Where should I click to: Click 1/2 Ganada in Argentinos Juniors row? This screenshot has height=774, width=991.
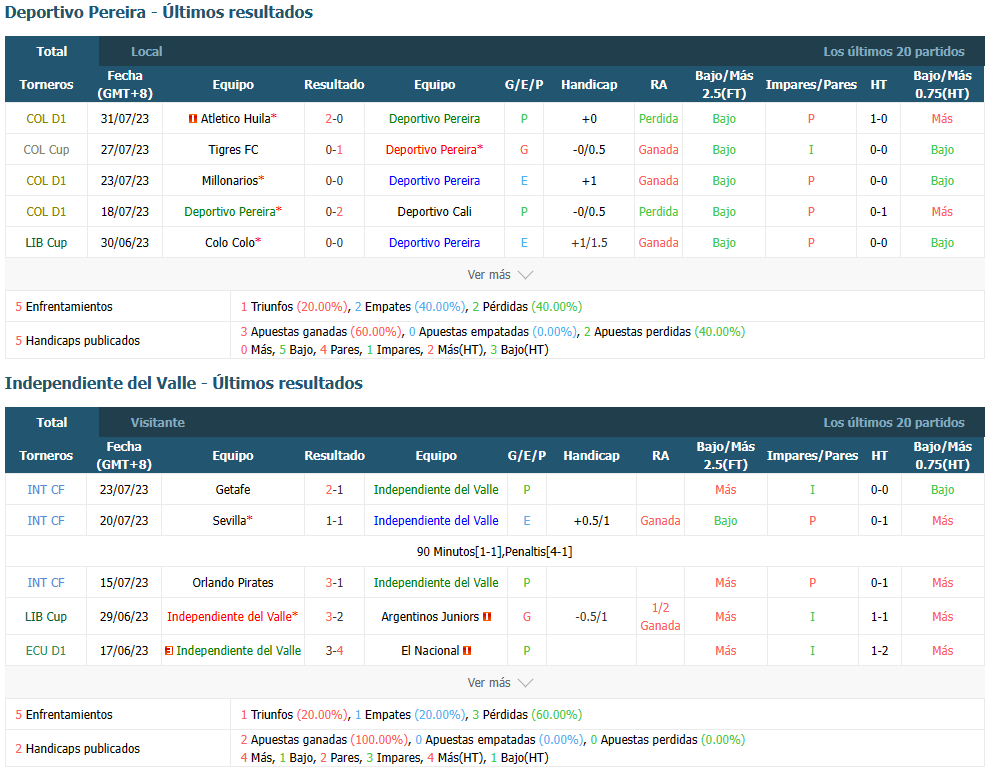click(x=660, y=617)
